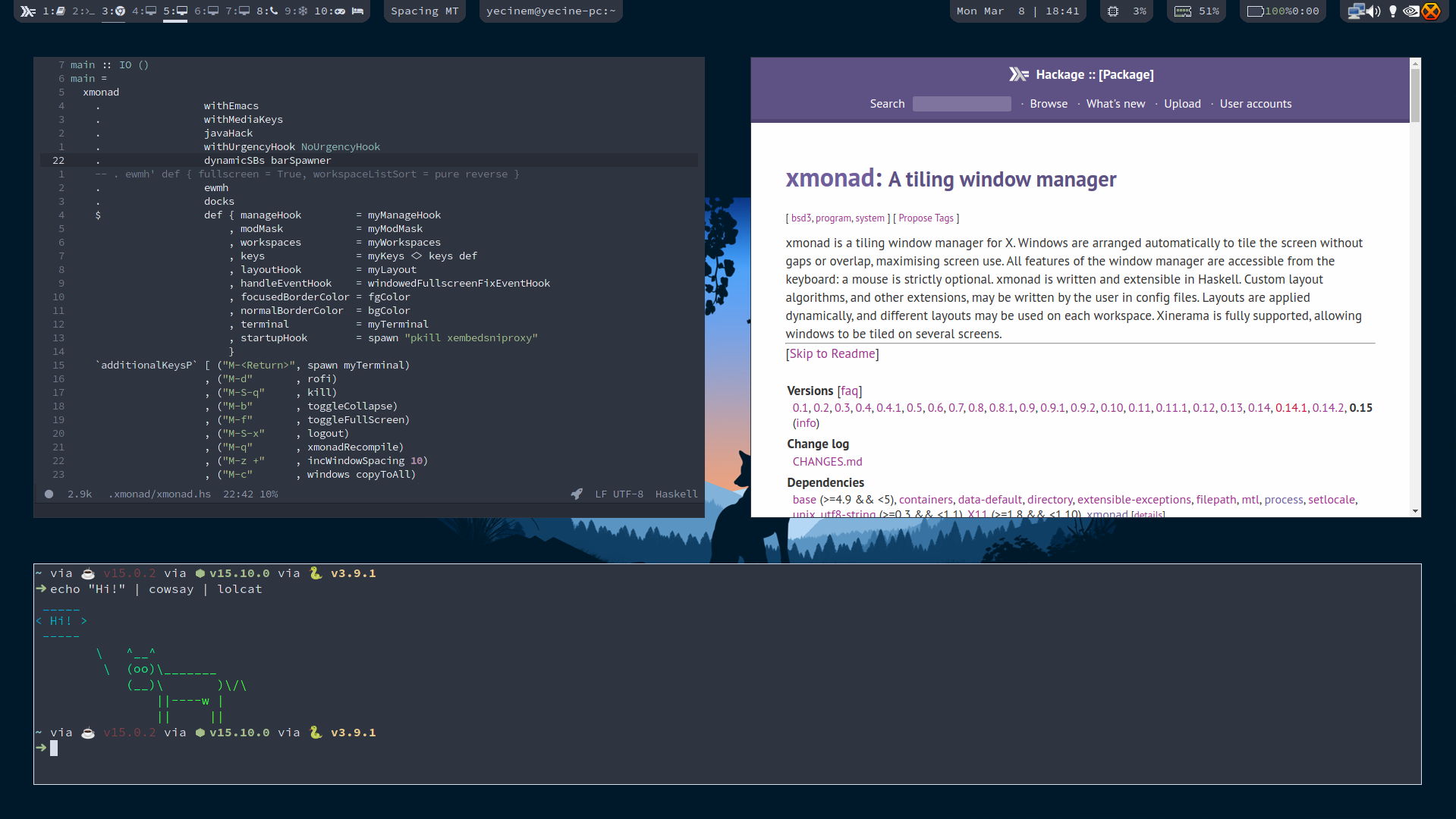Click the bed icon at the end of workspaces
This screenshot has width=1456, height=819.
(x=357, y=11)
